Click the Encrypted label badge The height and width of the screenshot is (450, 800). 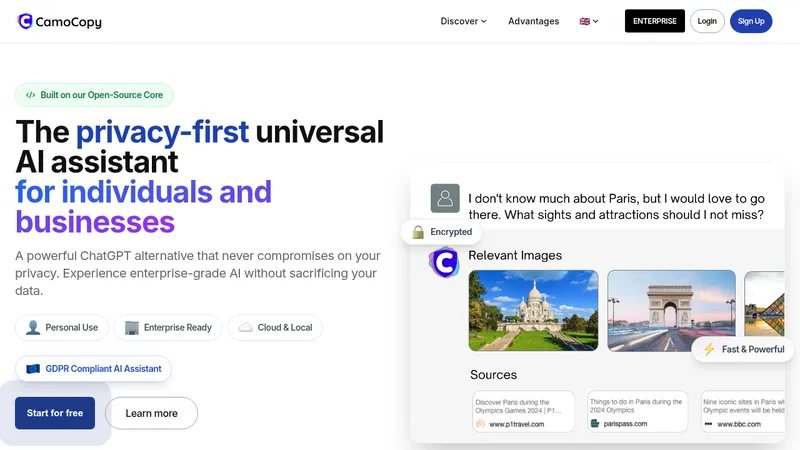[442, 232]
